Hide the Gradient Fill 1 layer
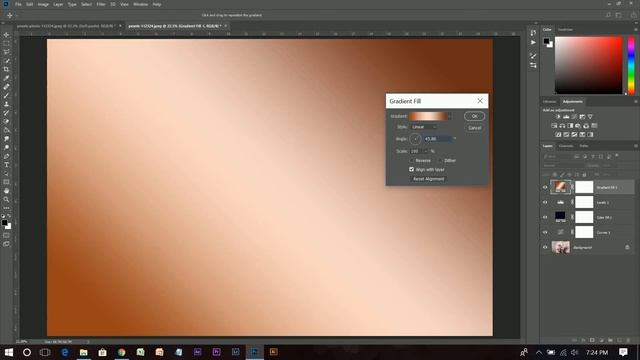 point(545,187)
